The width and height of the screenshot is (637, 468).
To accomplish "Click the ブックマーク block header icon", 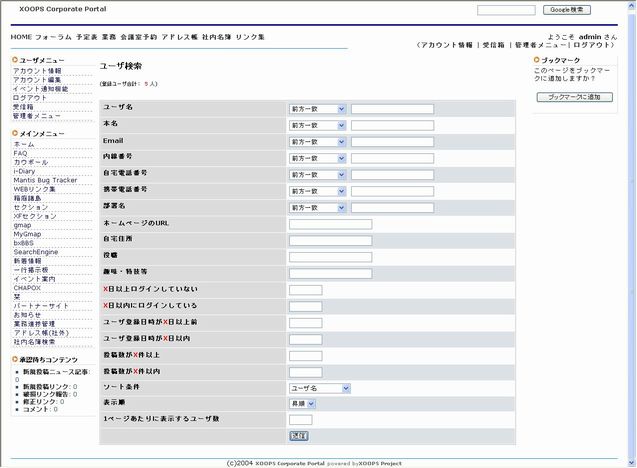I will (x=537, y=60).
